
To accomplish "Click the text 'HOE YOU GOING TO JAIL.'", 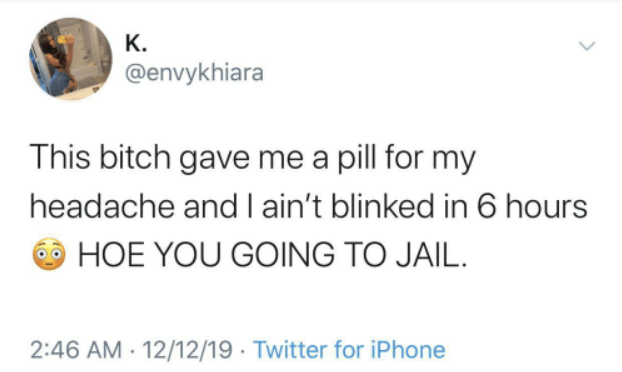I will [x=272, y=254].
